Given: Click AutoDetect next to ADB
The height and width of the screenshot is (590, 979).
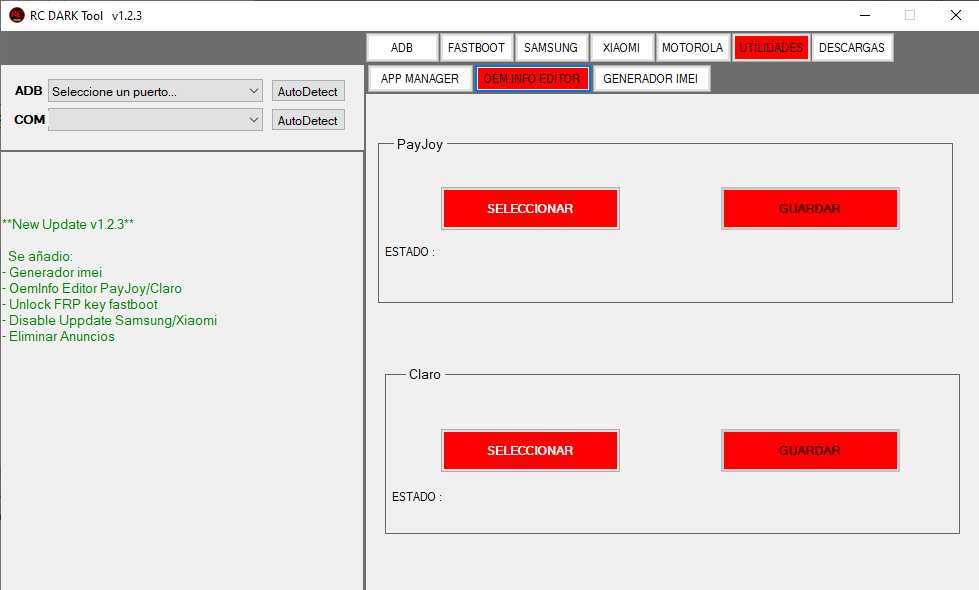Looking at the screenshot, I should pyautogui.click(x=308, y=91).
